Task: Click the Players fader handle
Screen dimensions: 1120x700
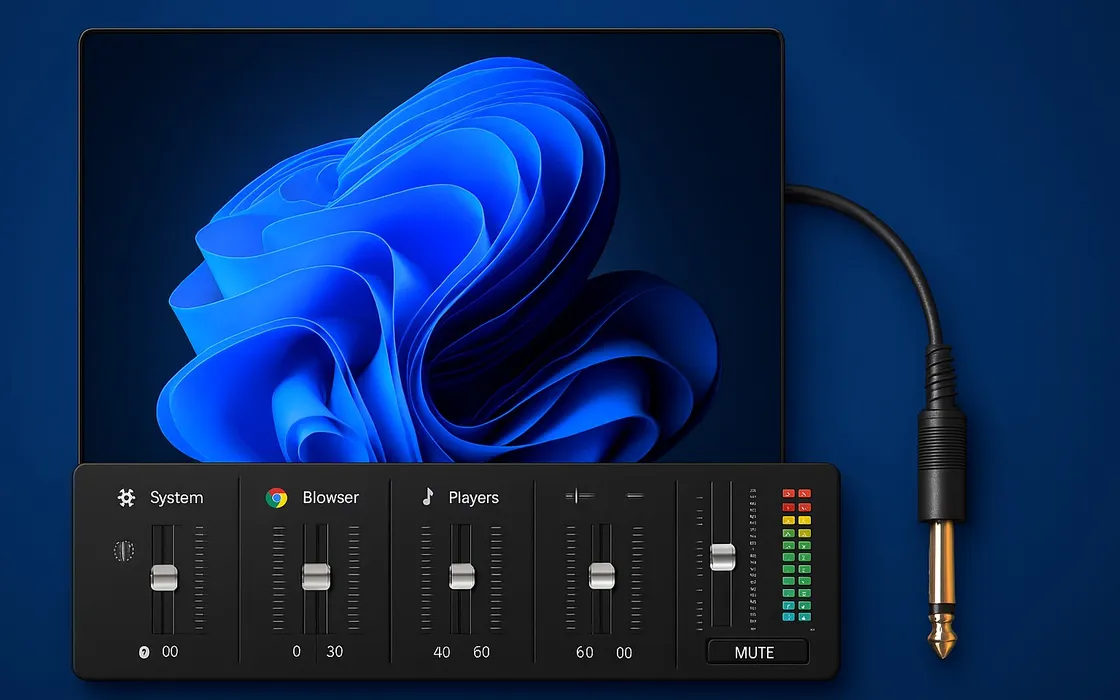Action: [461, 576]
